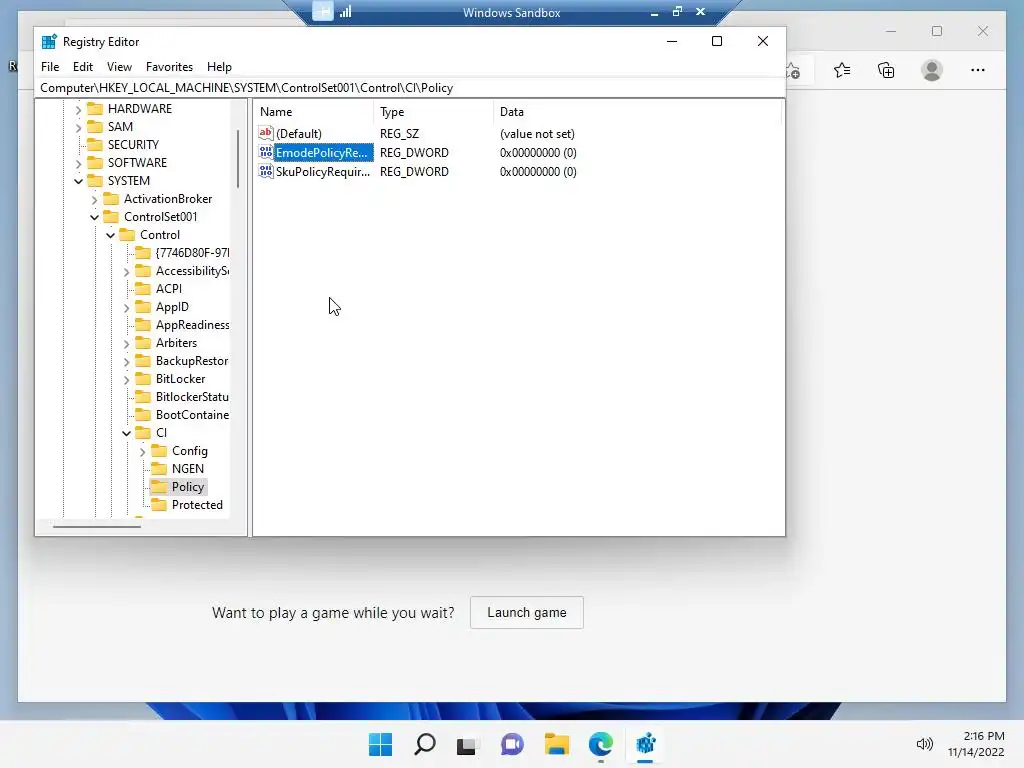Open Microsoft Edge from the taskbar
1024x768 pixels.
point(601,744)
